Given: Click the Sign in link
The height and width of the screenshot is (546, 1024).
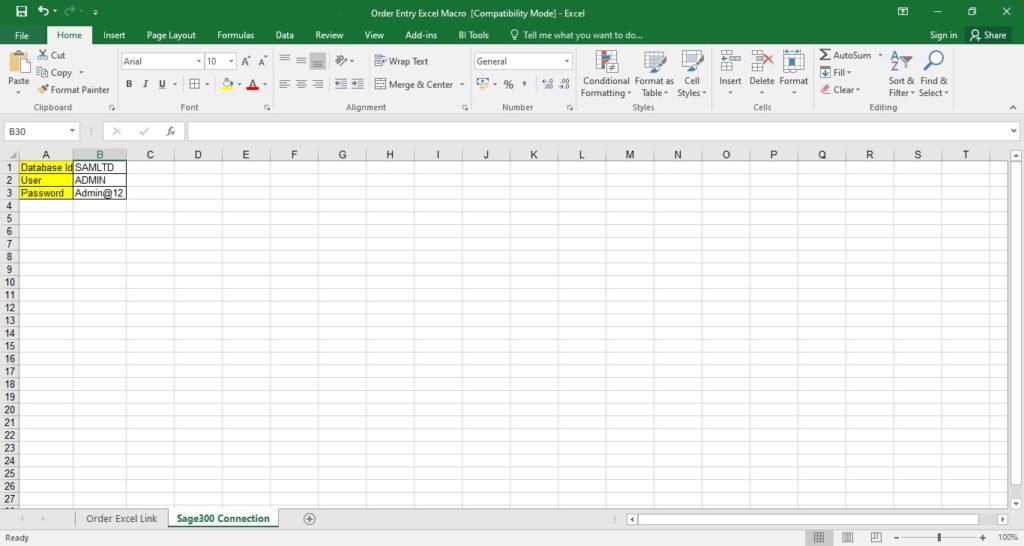Looking at the screenshot, I should (943, 35).
